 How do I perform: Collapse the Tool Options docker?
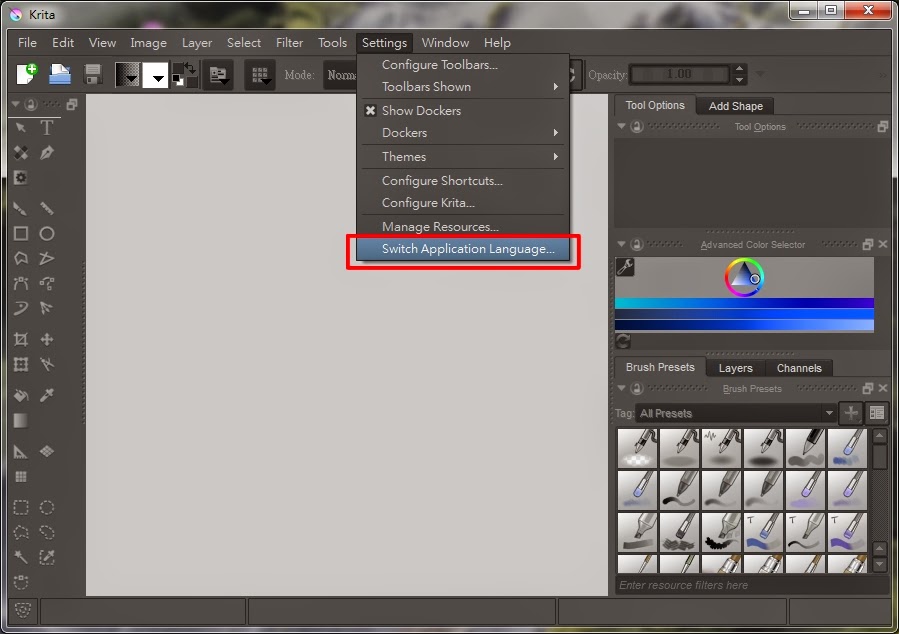[622, 126]
